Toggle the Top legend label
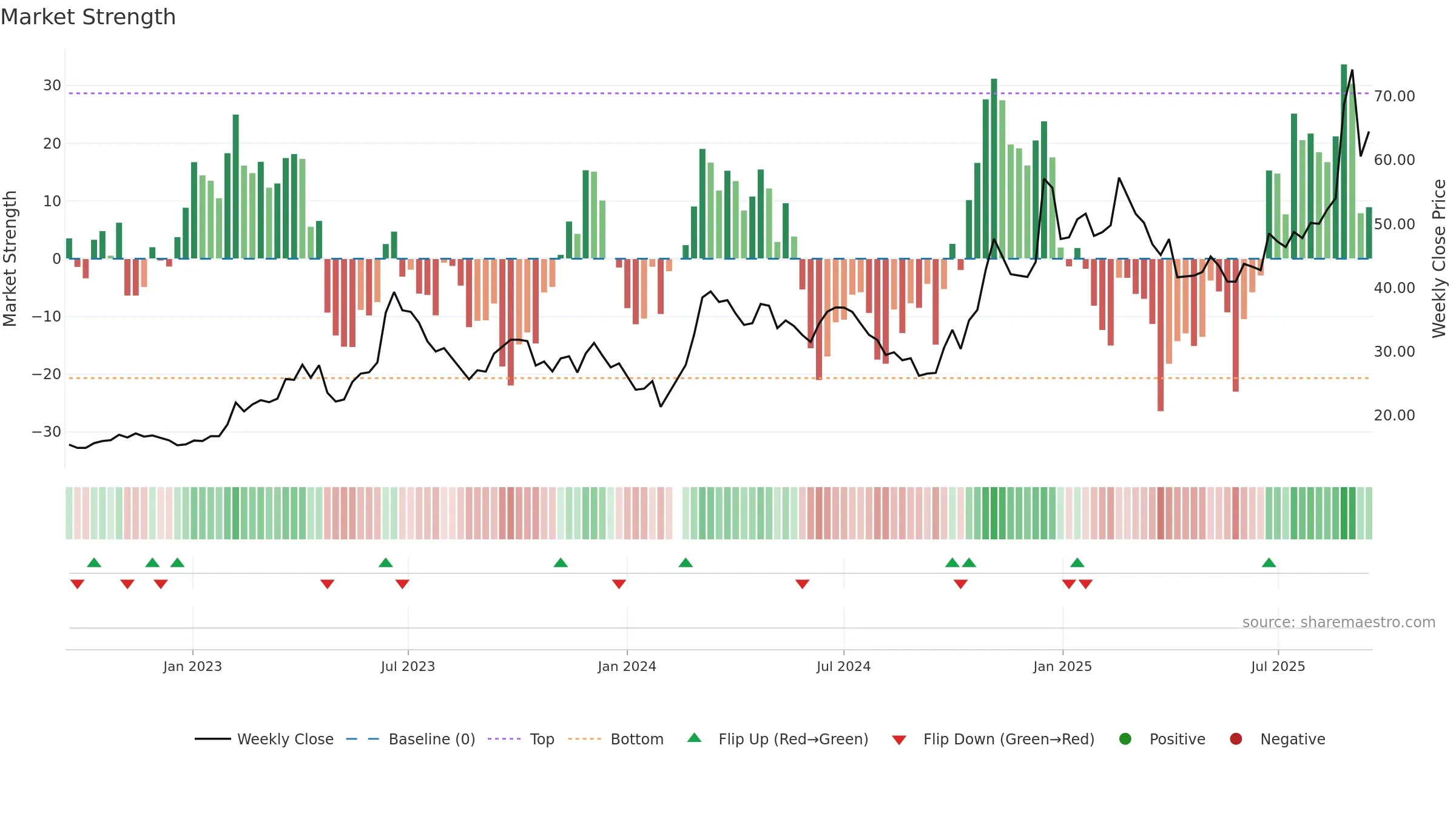 tap(542, 740)
